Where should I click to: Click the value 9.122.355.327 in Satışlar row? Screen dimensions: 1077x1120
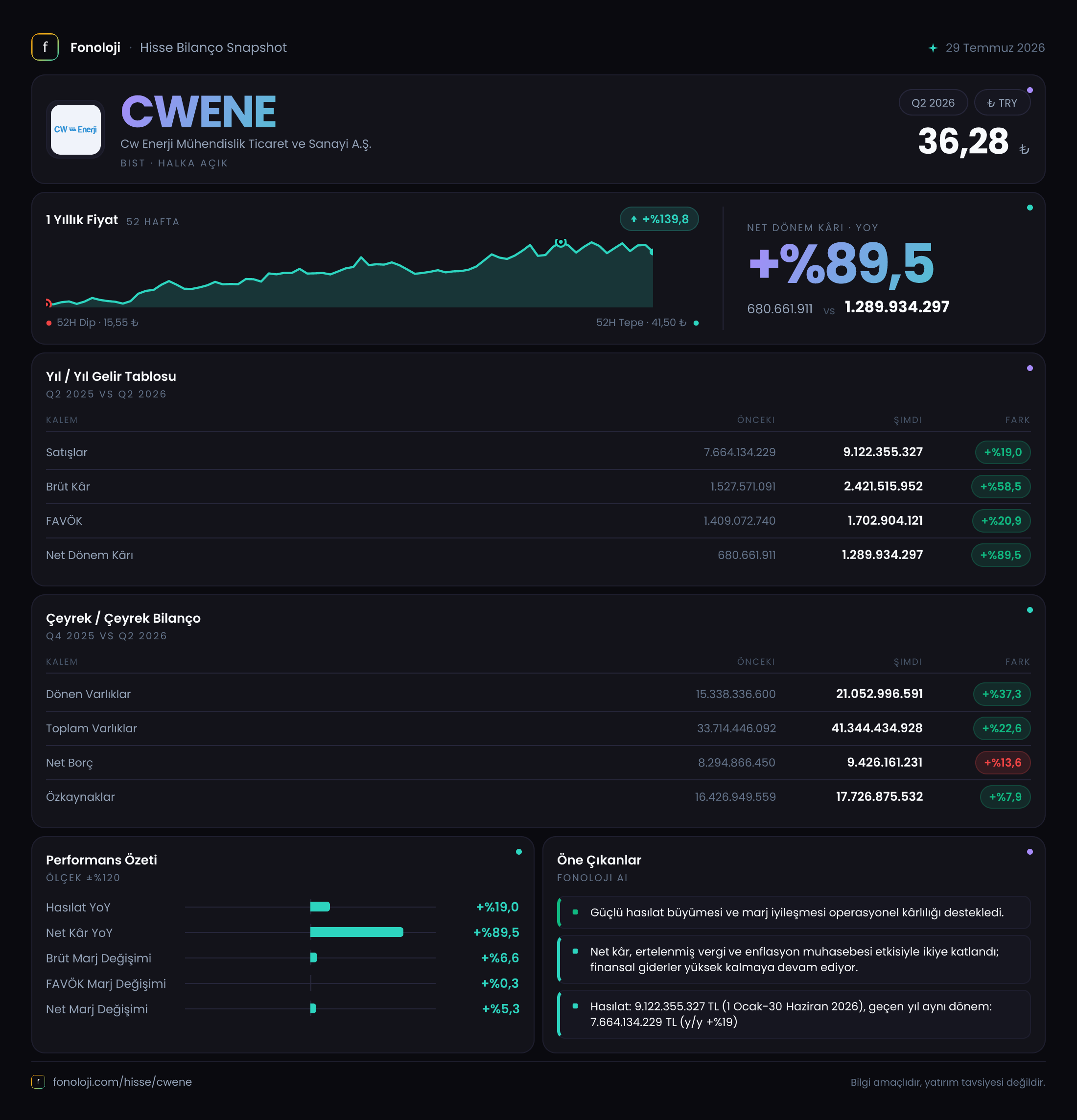tap(883, 452)
